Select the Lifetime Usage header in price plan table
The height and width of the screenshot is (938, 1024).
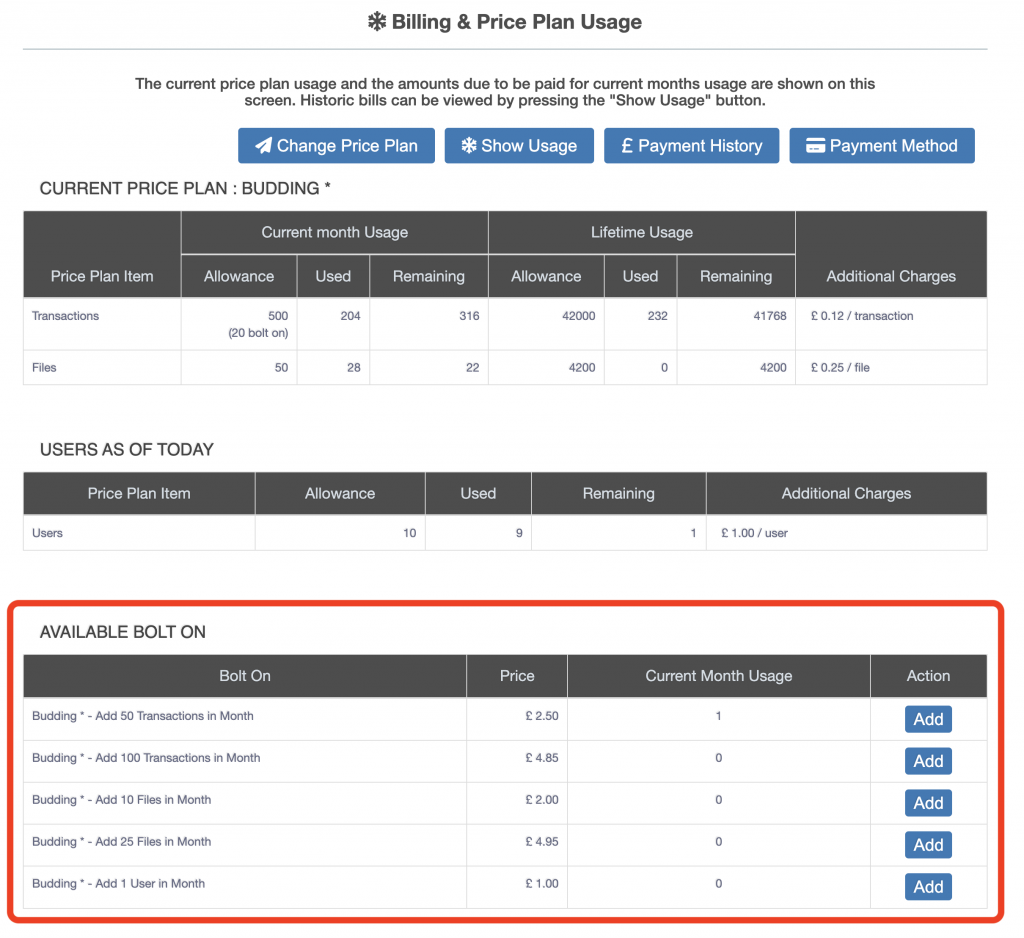click(641, 232)
